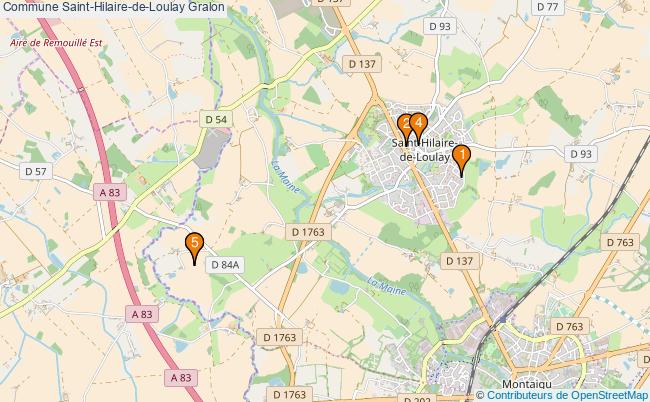Viewport: 650px width, 402px height.
Task: Select orange map marker number 2
Action: click(405, 128)
